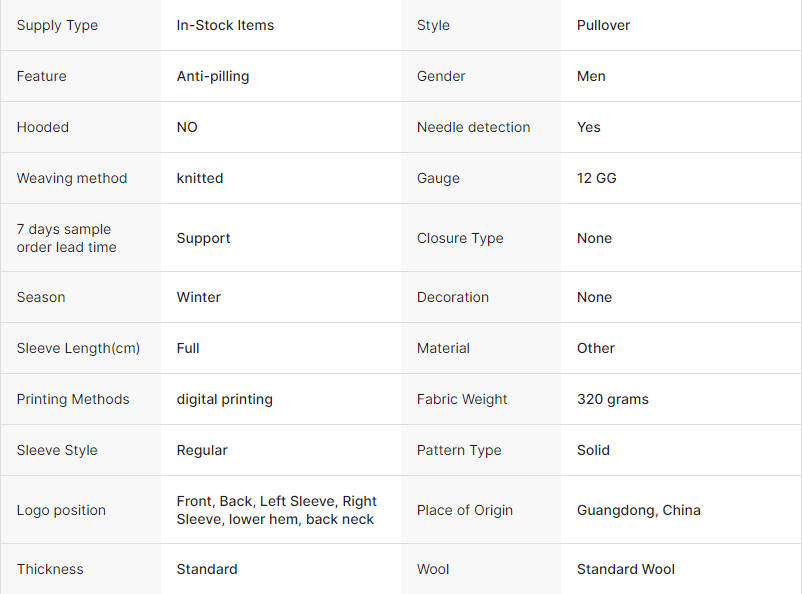Image resolution: width=802 pixels, height=594 pixels.
Task: Select the Logo position value text
Action: [x=277, y=510]
